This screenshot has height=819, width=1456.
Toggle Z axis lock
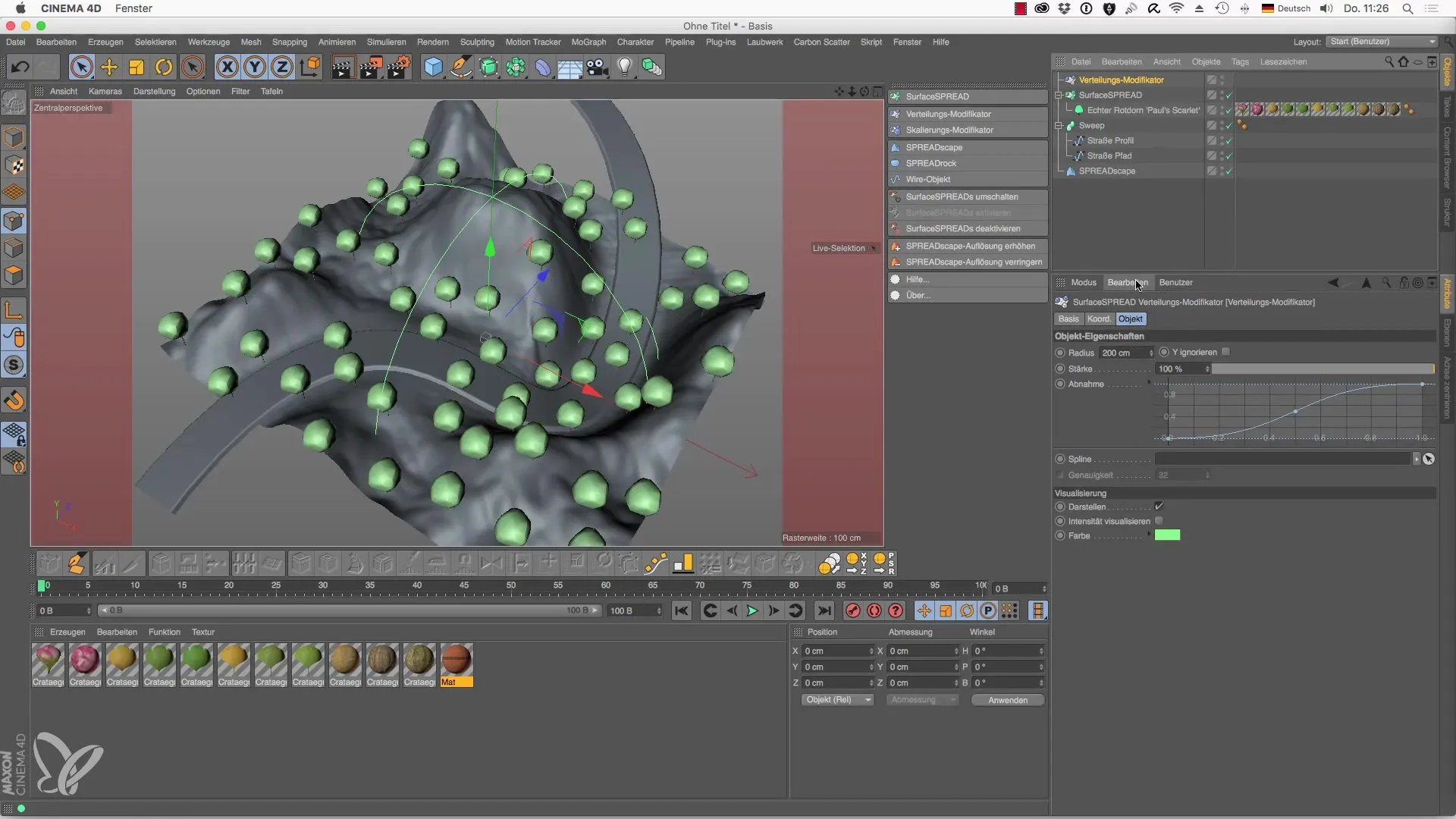(282, 67)
